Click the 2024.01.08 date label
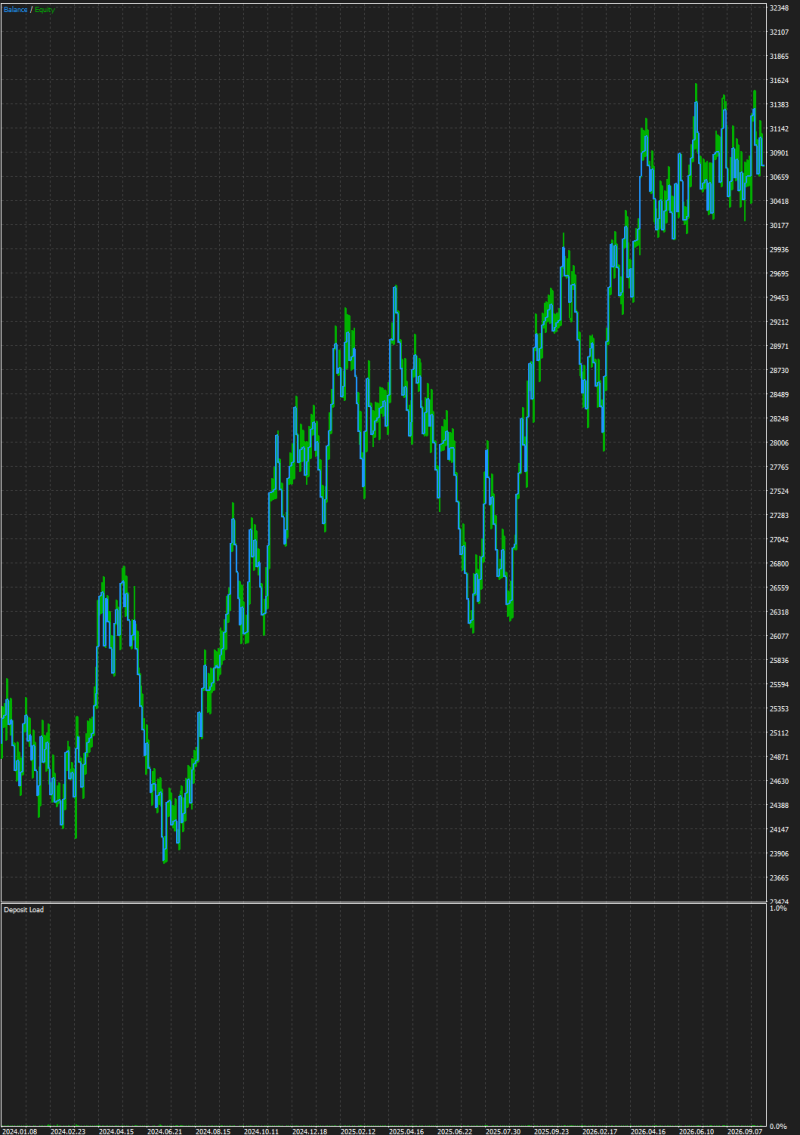Viewport: 800px width, 1135px height. (20, 1131)
